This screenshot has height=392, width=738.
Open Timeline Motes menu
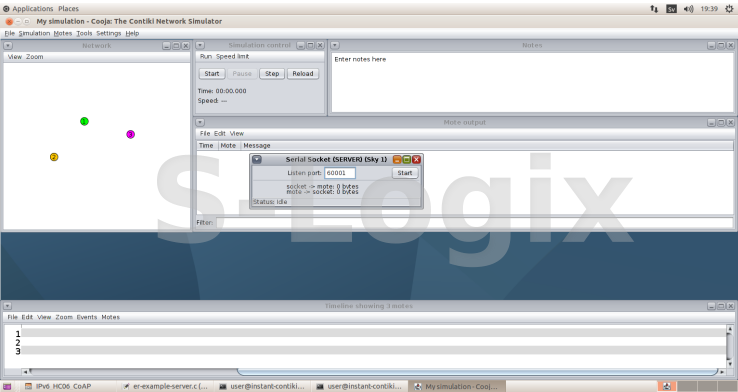pos(111,317)
